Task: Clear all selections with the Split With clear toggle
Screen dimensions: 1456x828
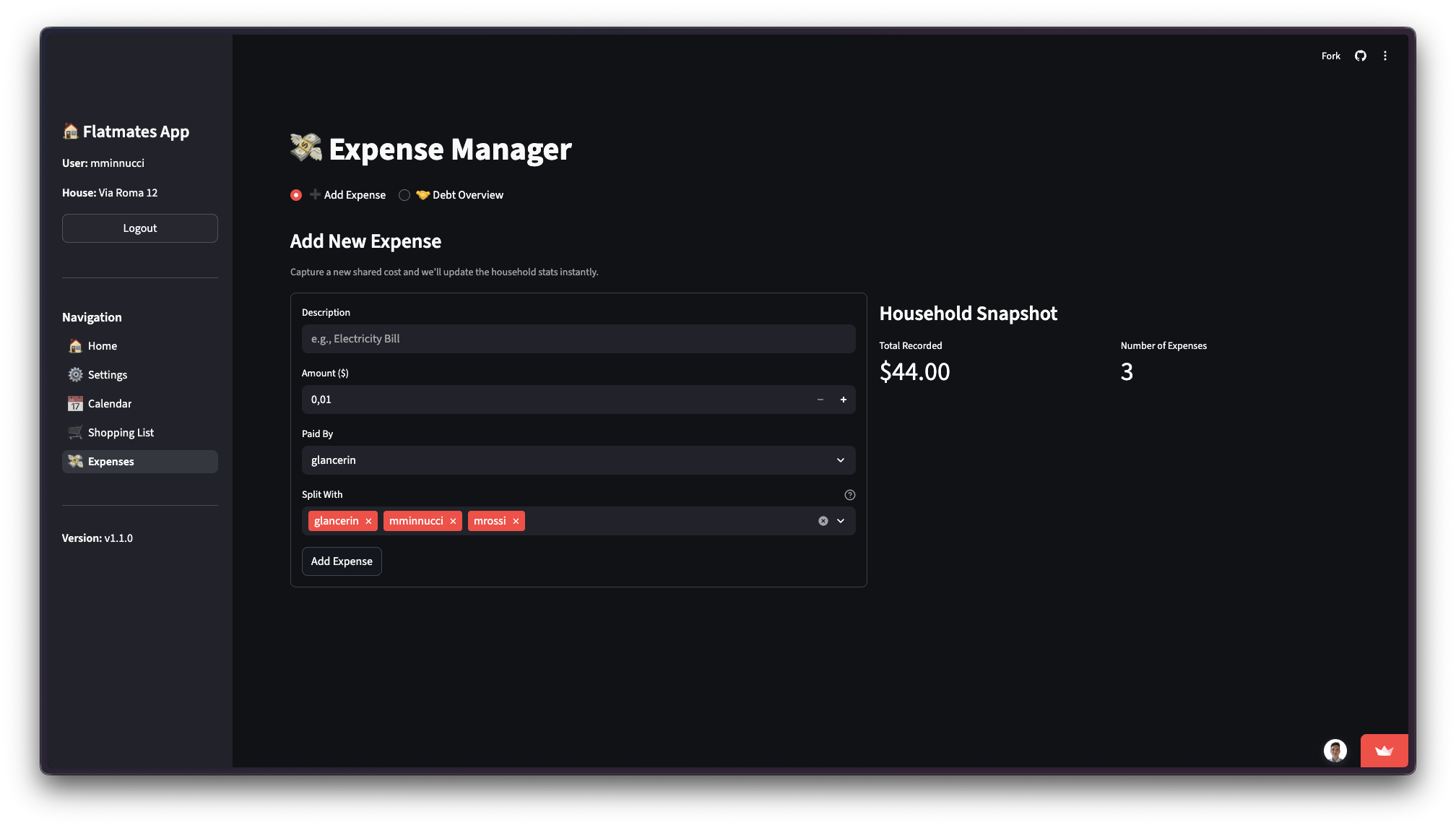Action: tap(823, 520)
